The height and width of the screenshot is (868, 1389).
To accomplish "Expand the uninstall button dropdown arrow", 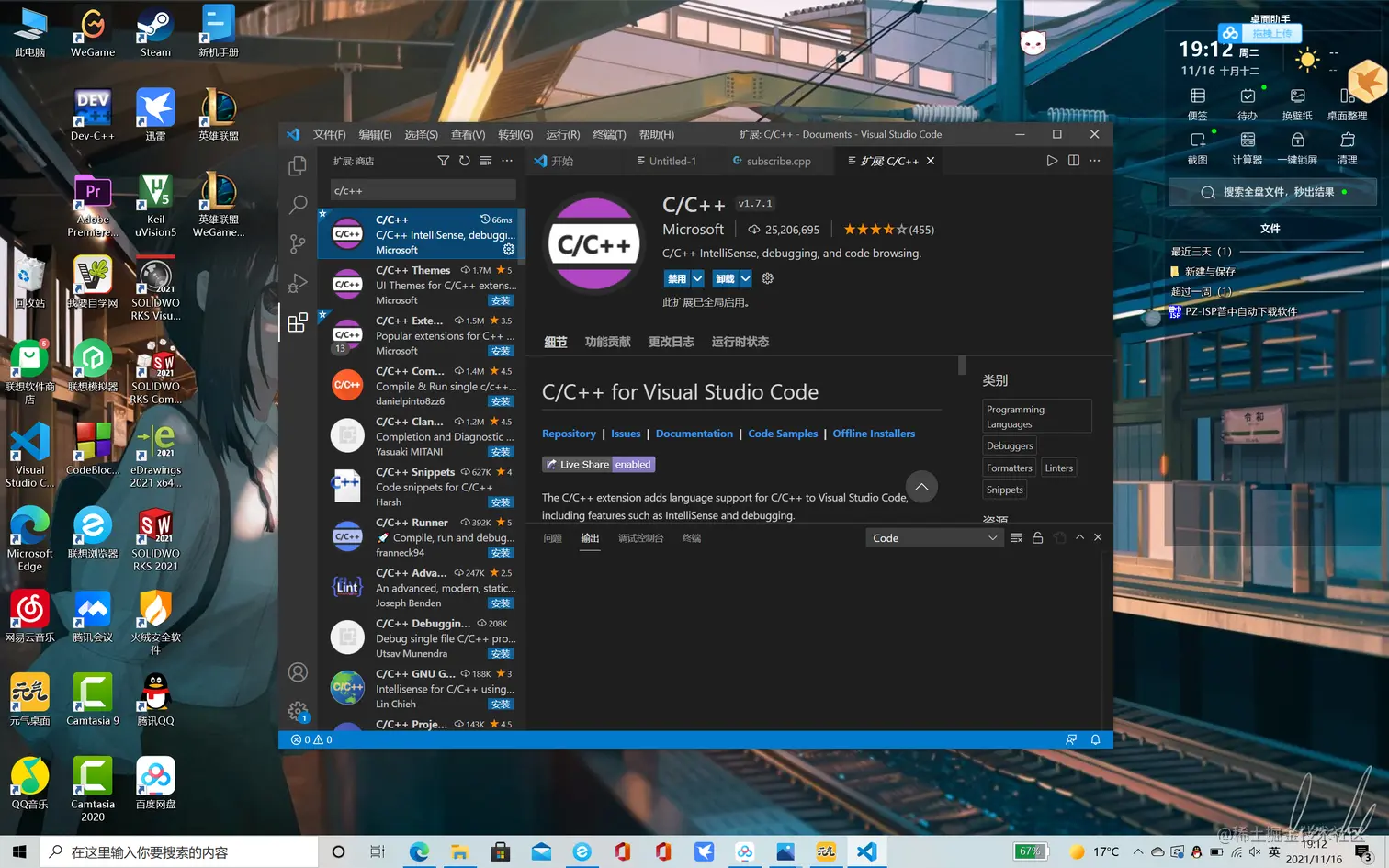I will 745,278.
